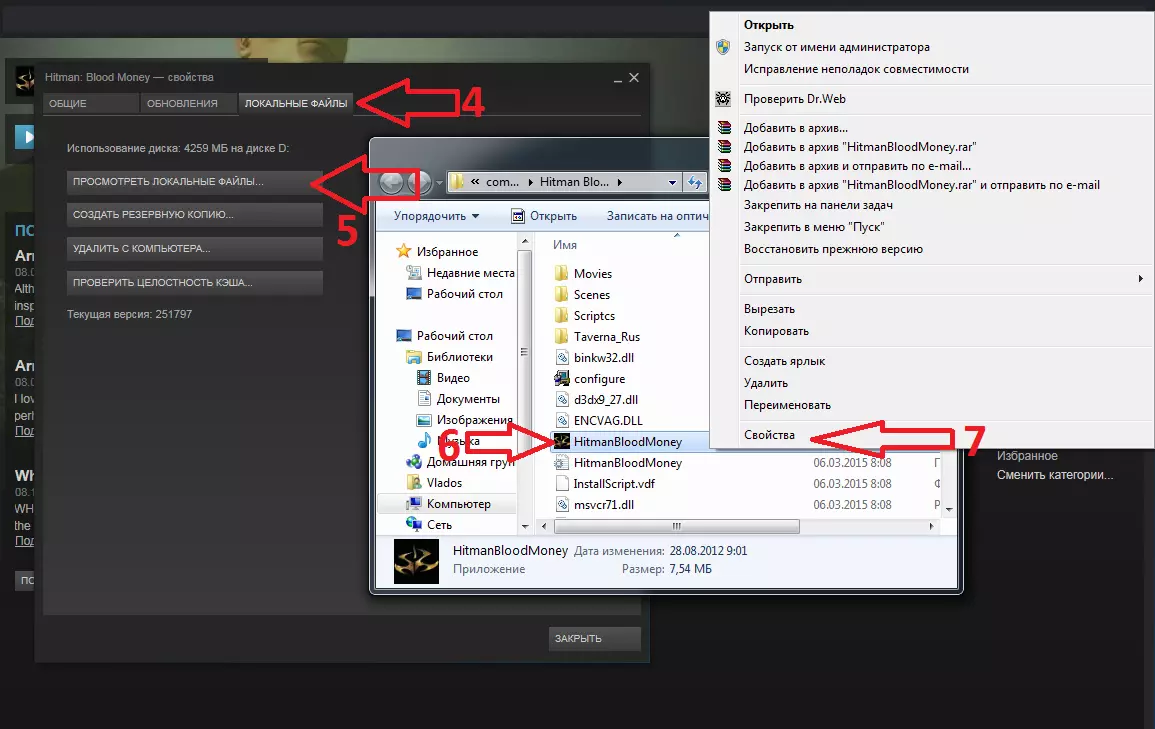Click the Компьютер icon in navigation pane
The width and height of the screenshot is (1155, 729).
[413, 504]
